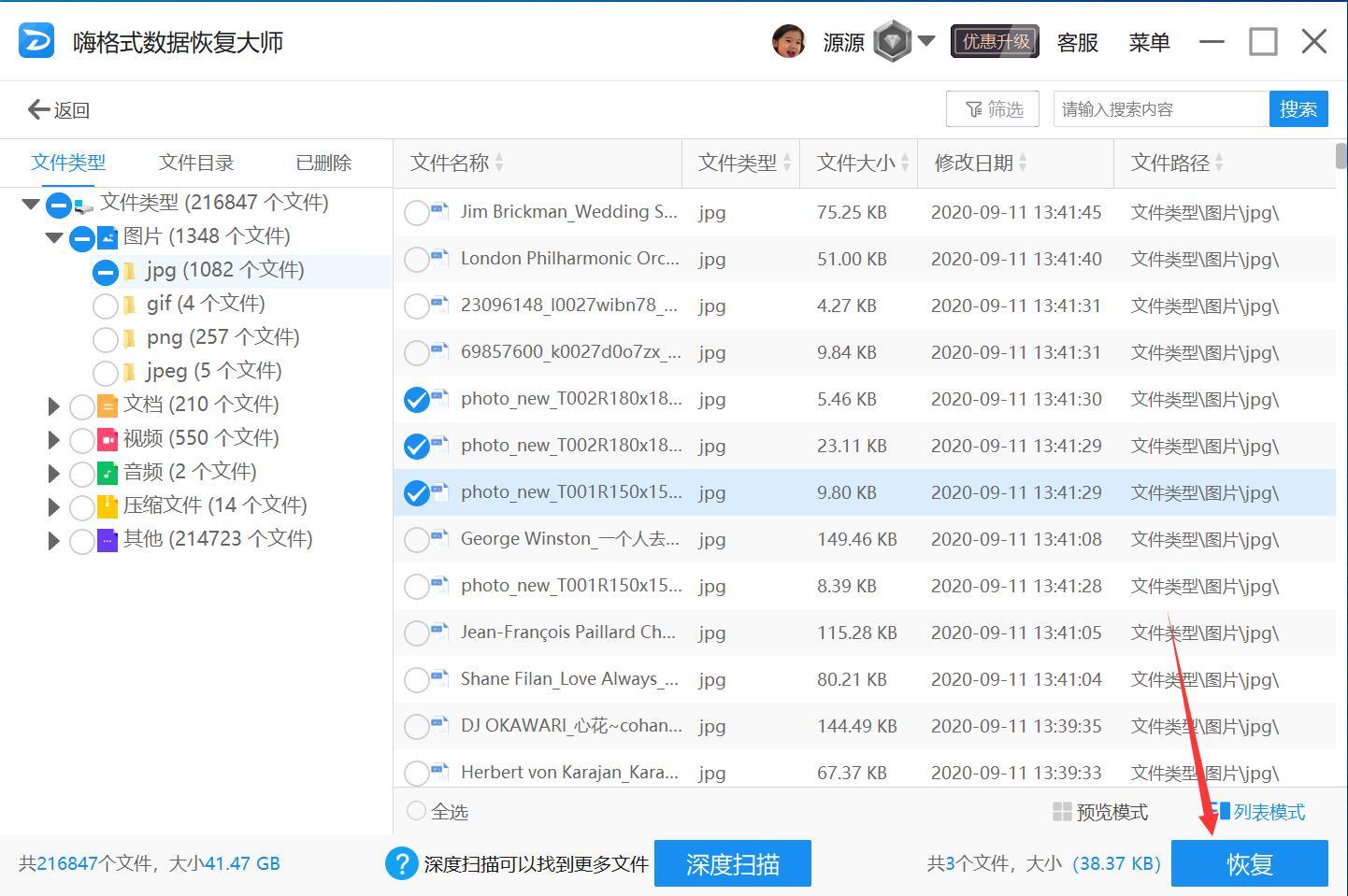Click the 压缩文件 archive category icon
Image resolution: width=1348 pixels, height=896 pixels.
[108, 506]
